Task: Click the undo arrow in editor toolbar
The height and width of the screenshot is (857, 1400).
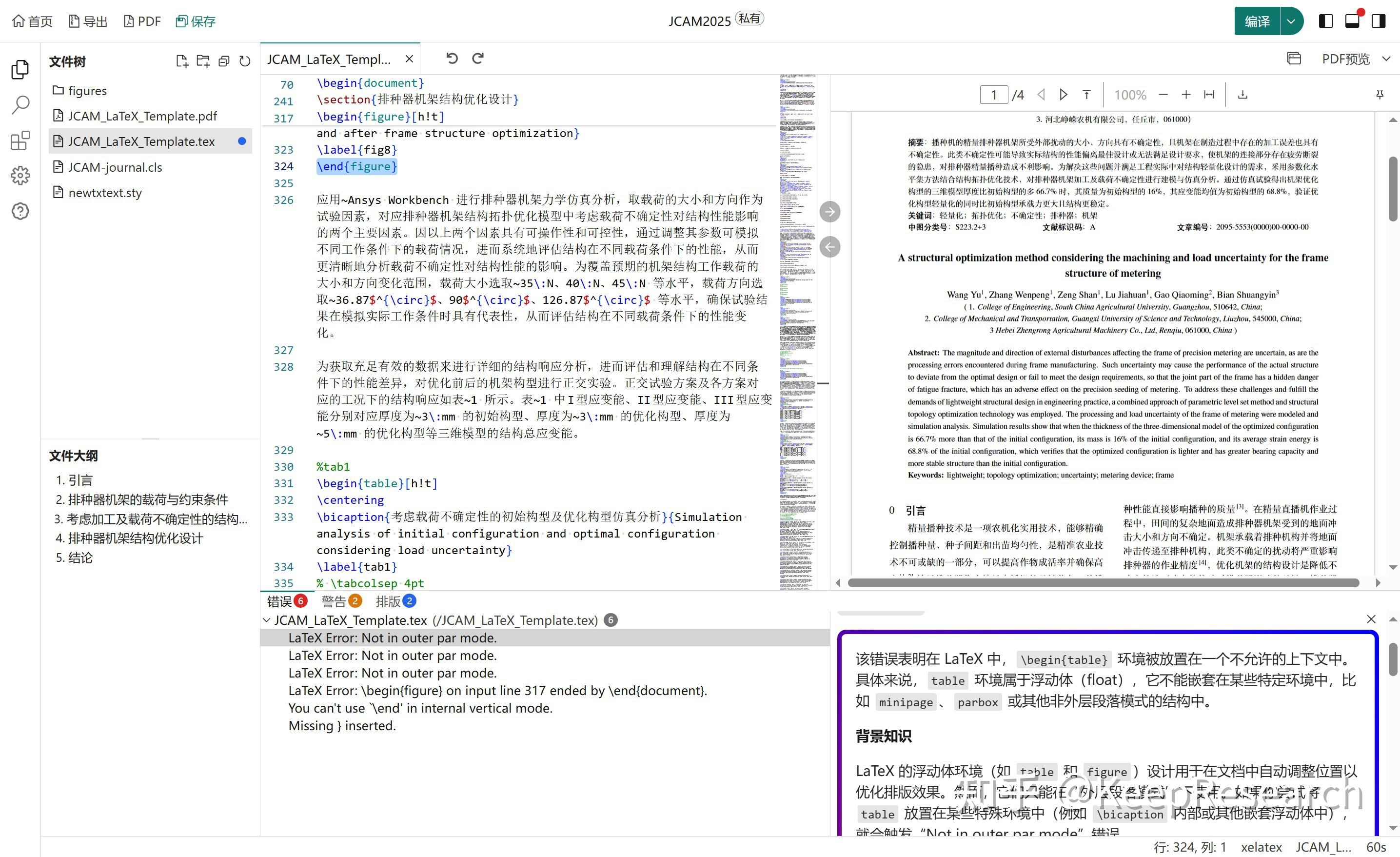Action: [452, 59]
